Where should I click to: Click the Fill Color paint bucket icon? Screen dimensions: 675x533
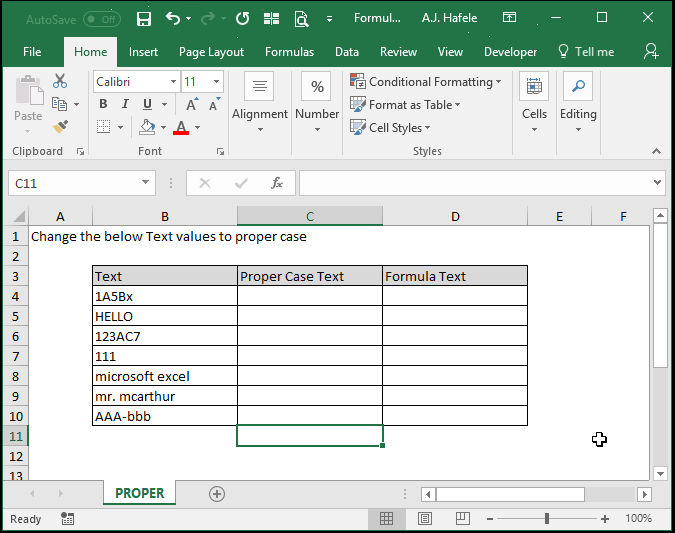[x=148, y=127]
